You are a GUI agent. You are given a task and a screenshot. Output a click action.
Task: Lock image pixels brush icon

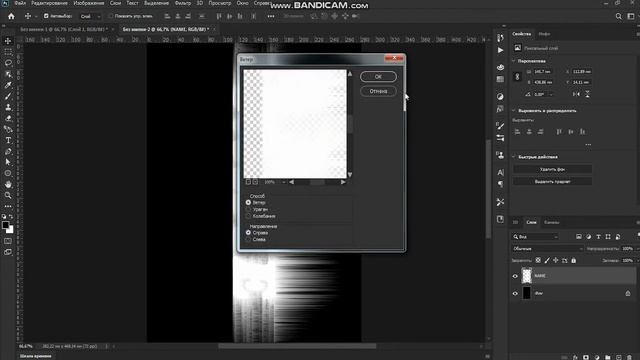[547, 260]
